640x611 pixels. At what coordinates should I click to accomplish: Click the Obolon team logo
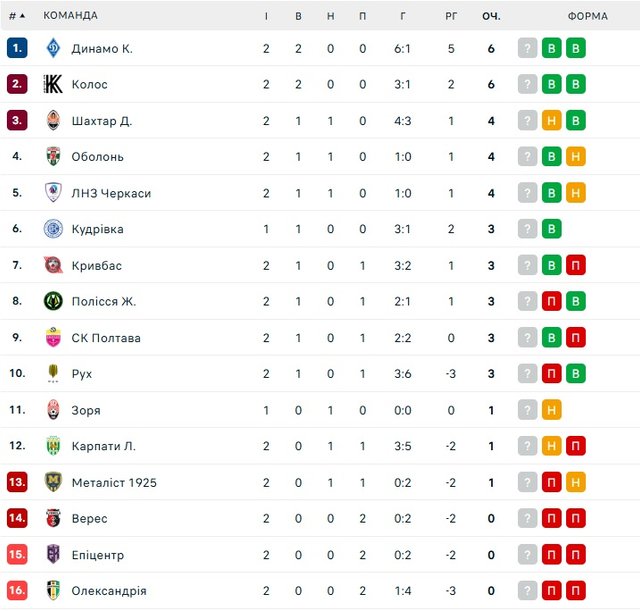pos(54,156)
